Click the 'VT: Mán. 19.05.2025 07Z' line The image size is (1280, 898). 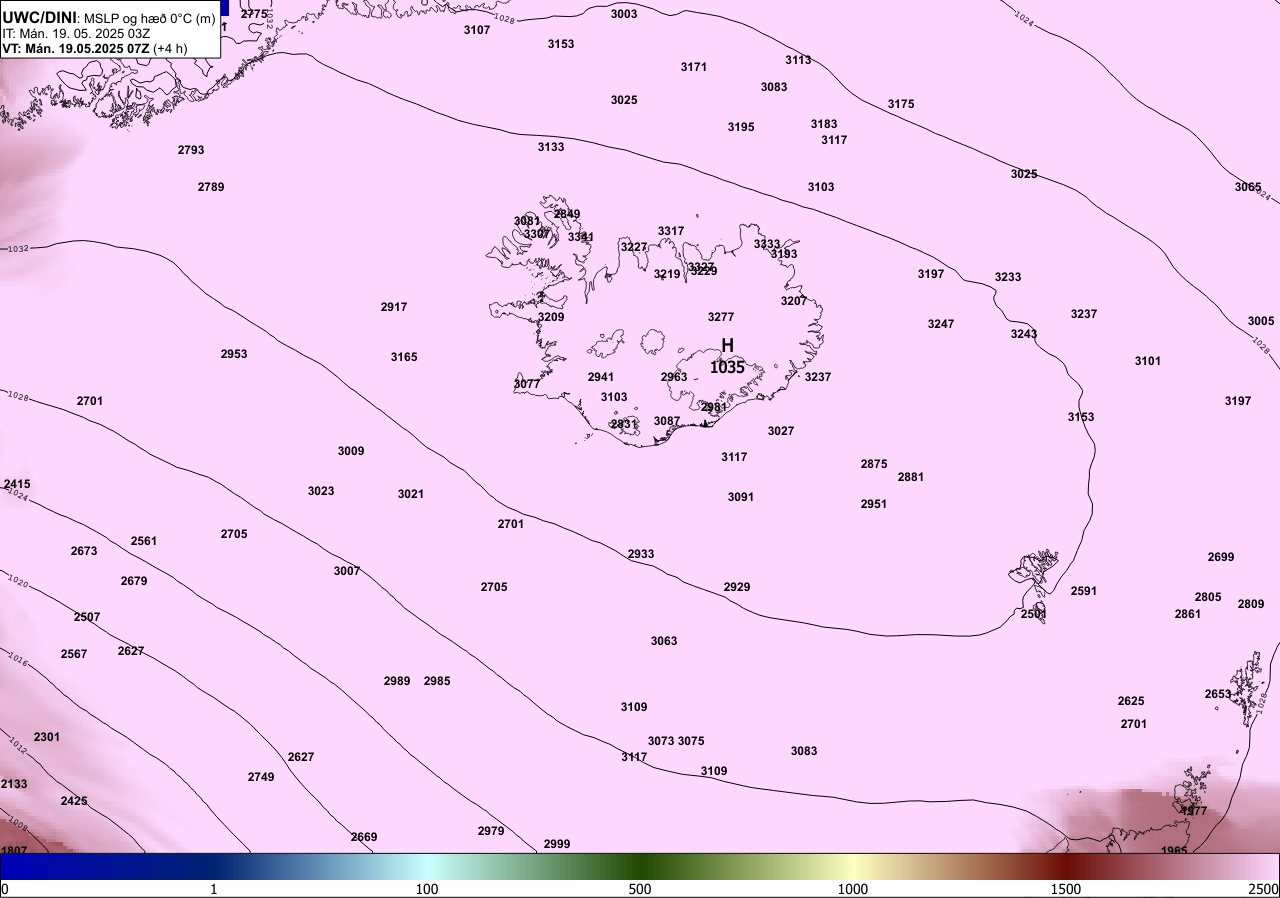pos(76,48)
